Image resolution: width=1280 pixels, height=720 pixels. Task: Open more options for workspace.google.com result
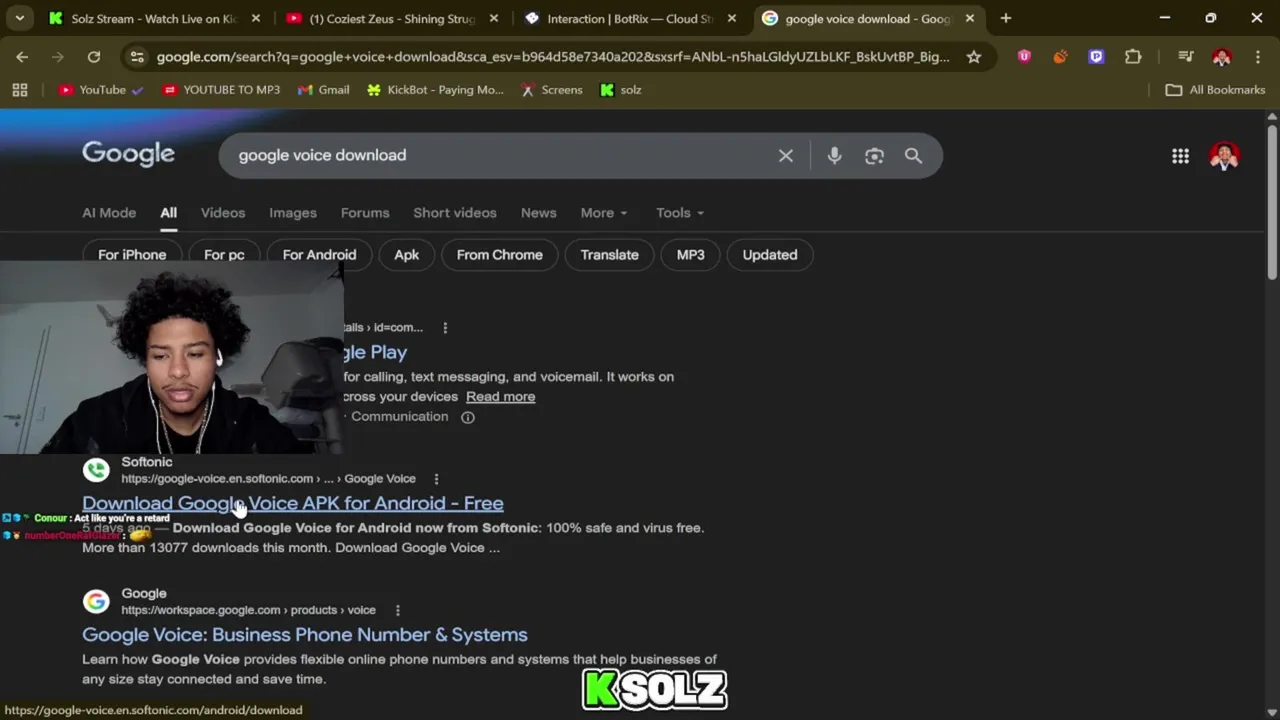point(397,610)
